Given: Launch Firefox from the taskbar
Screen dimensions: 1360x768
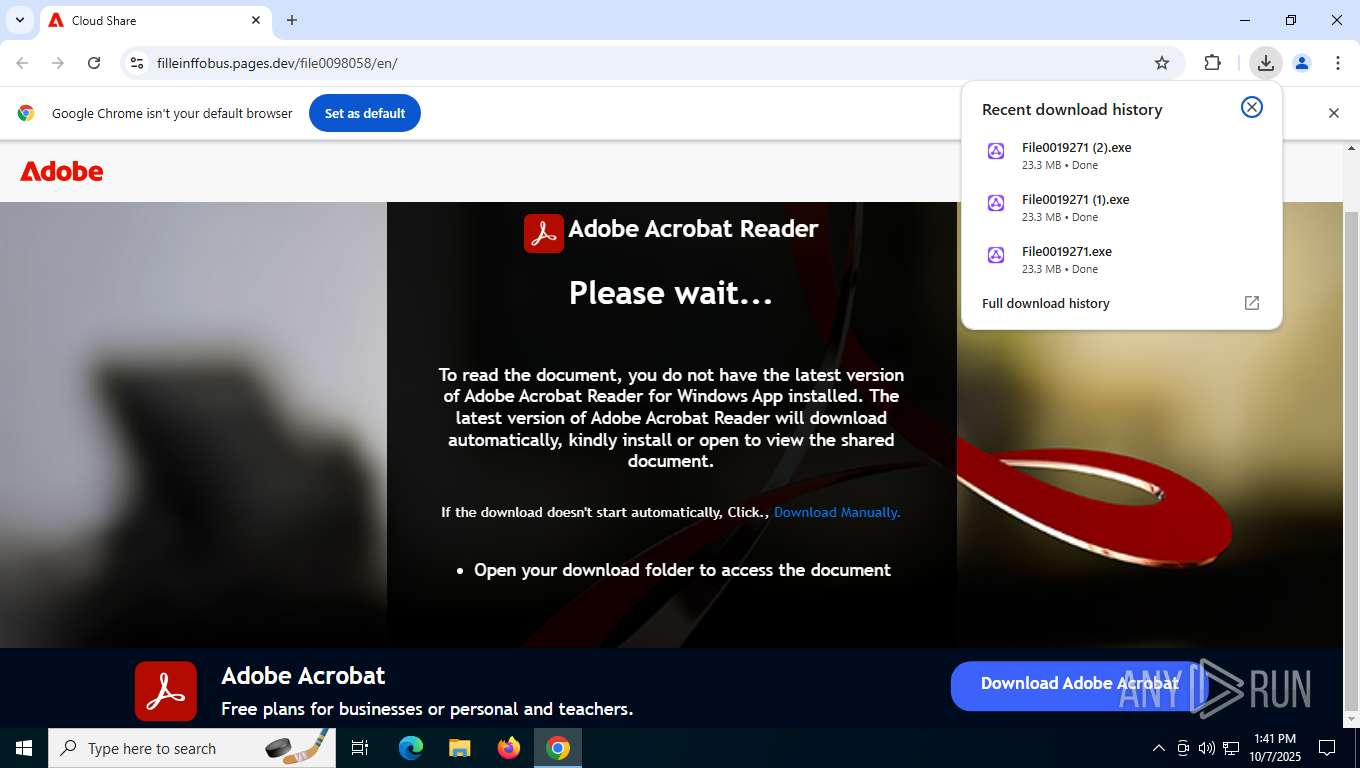Looking at the screenshot, I should (509, 748).
